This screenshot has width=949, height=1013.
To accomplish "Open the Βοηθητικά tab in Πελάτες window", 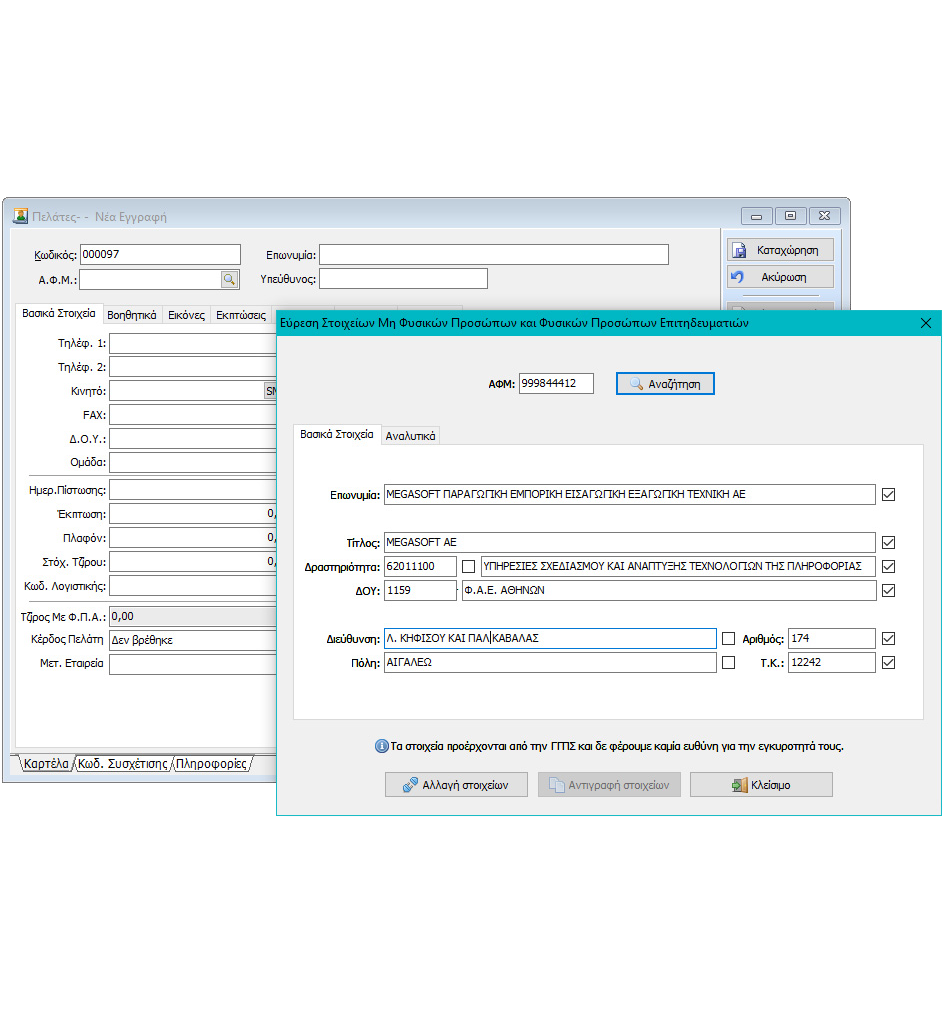I will point(132,315).
